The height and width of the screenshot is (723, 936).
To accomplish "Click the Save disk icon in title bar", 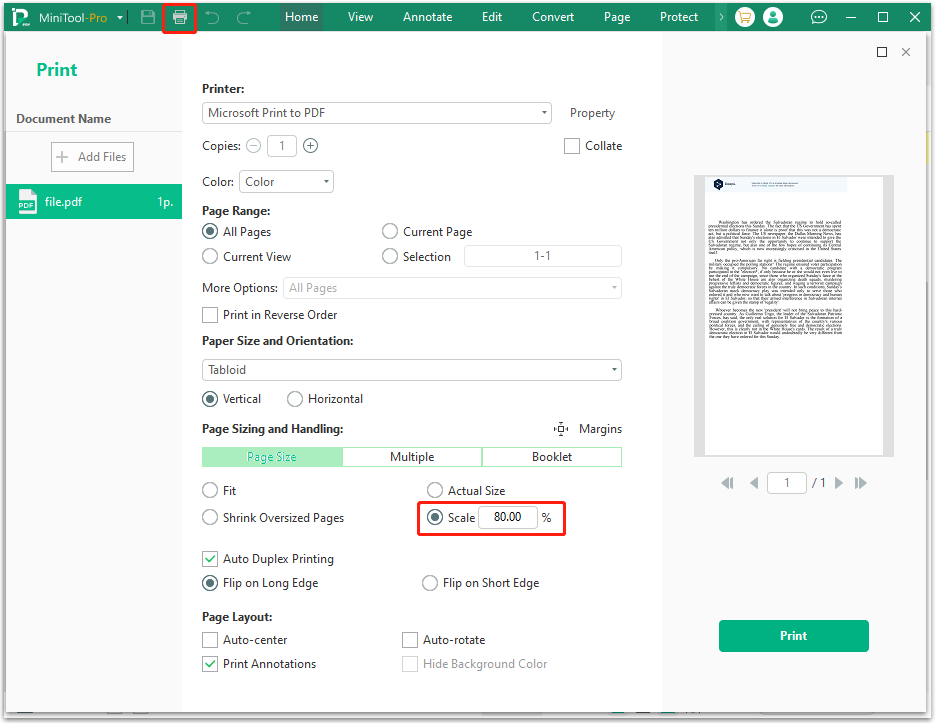I will 148,17.
